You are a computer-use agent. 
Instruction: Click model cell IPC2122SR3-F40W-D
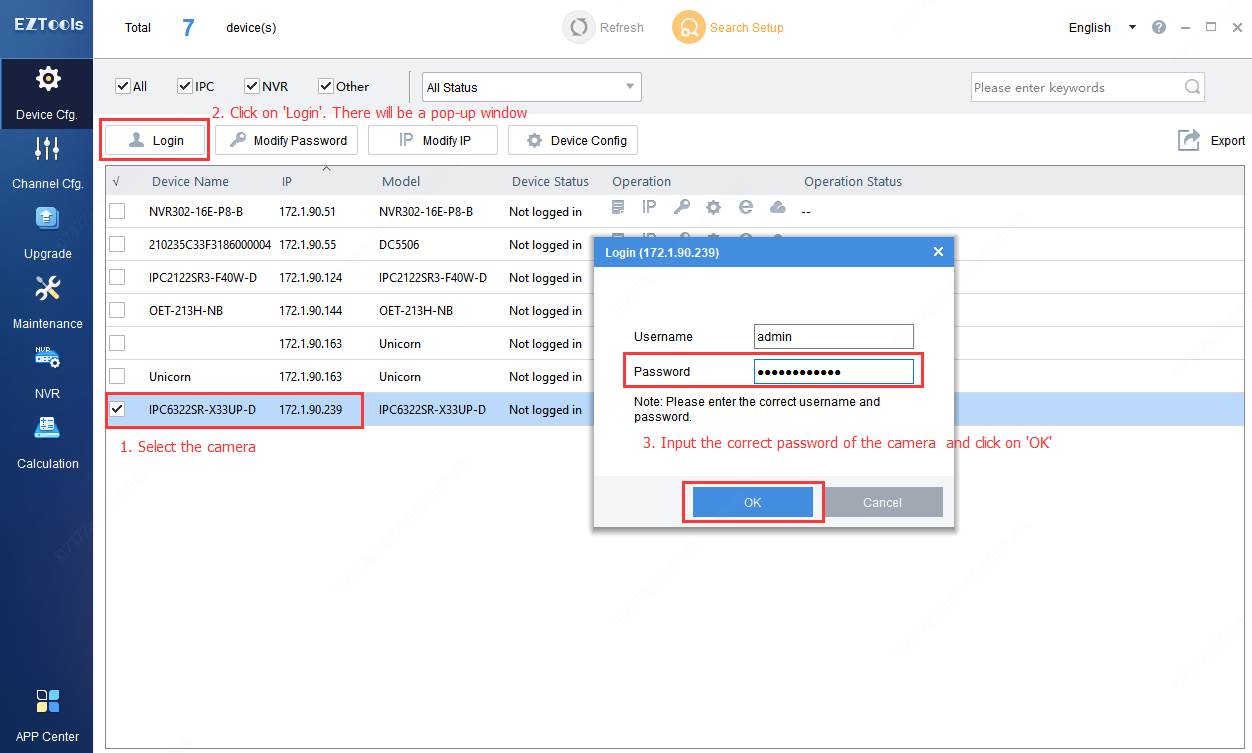433,277
